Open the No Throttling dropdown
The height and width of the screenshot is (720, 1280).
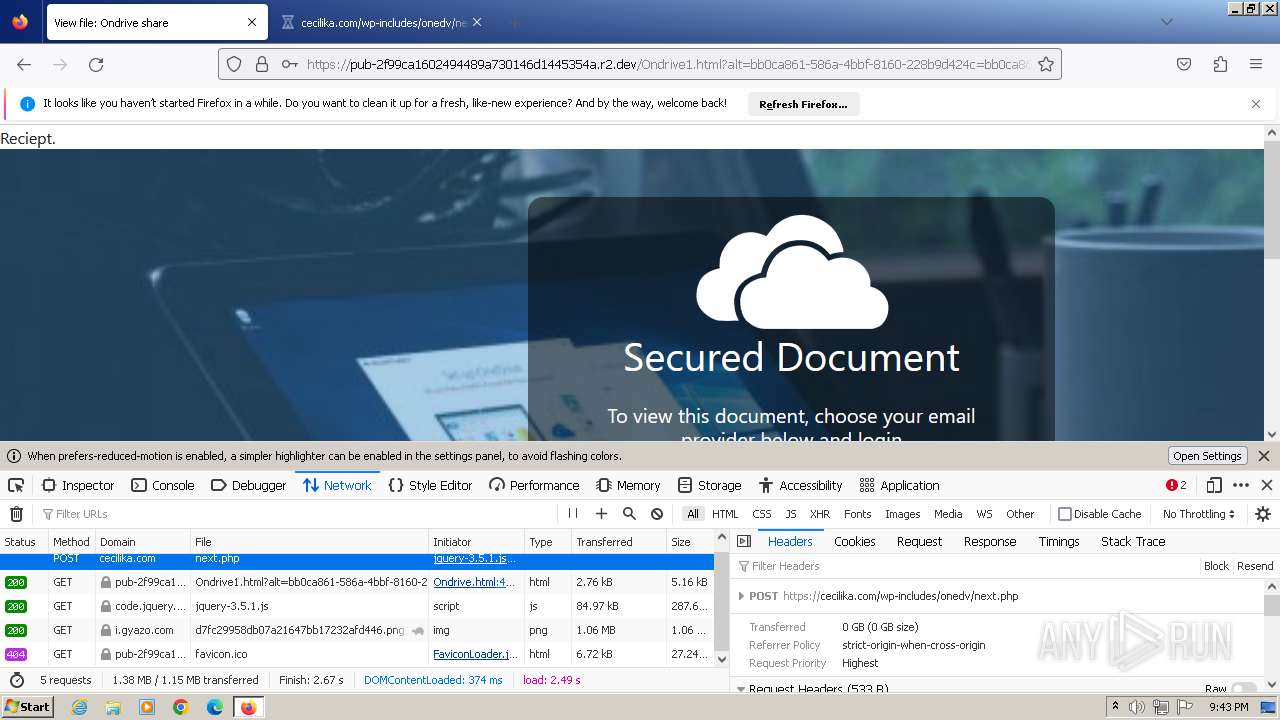tap(1198, 514)
